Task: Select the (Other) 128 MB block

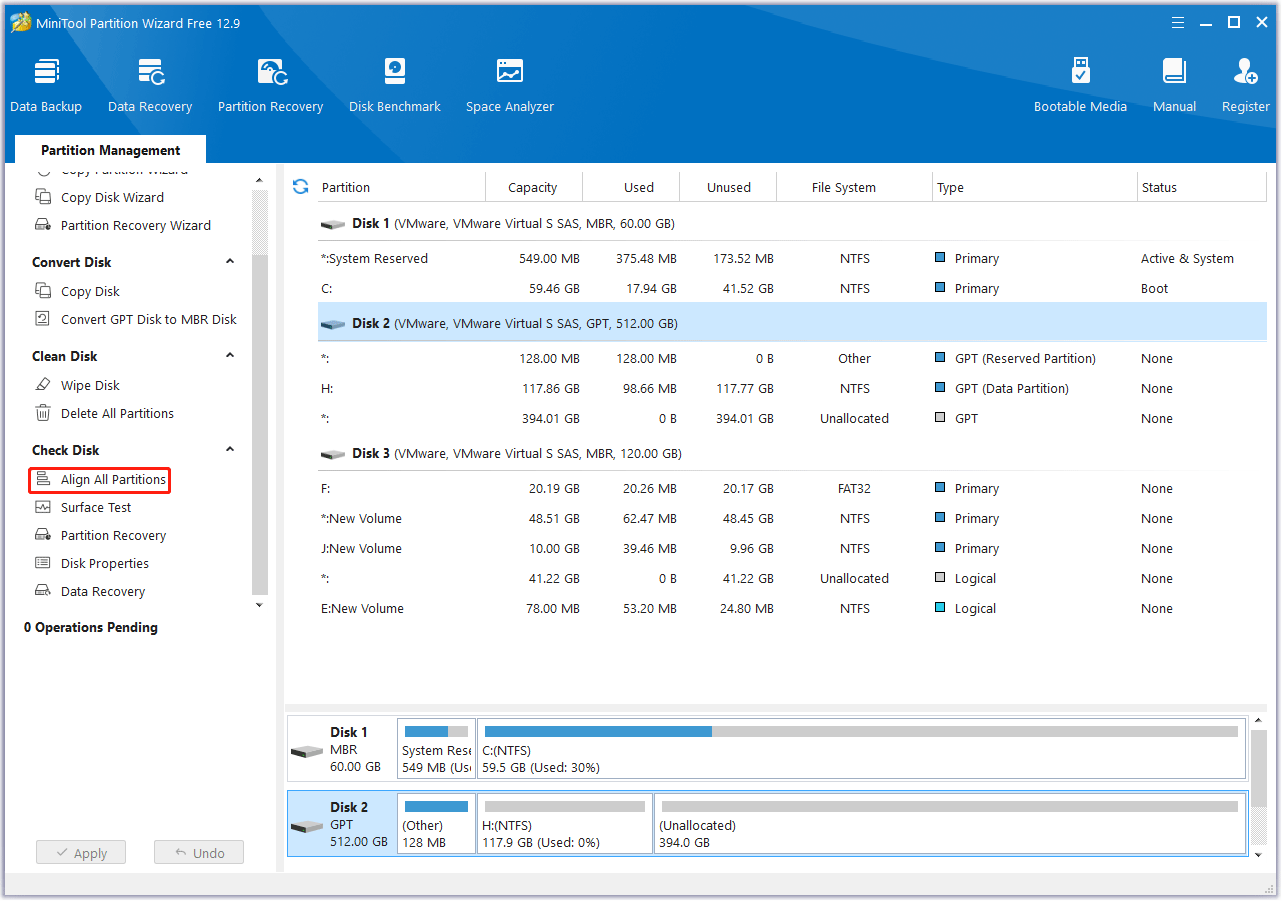Action: (x=436, y=824)
